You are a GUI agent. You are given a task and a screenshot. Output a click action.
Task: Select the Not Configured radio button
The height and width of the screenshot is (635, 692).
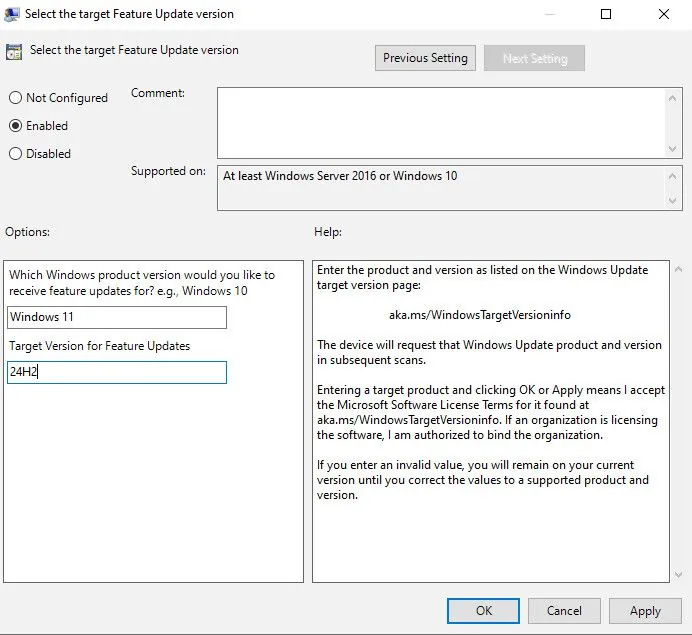coord(15,98)
